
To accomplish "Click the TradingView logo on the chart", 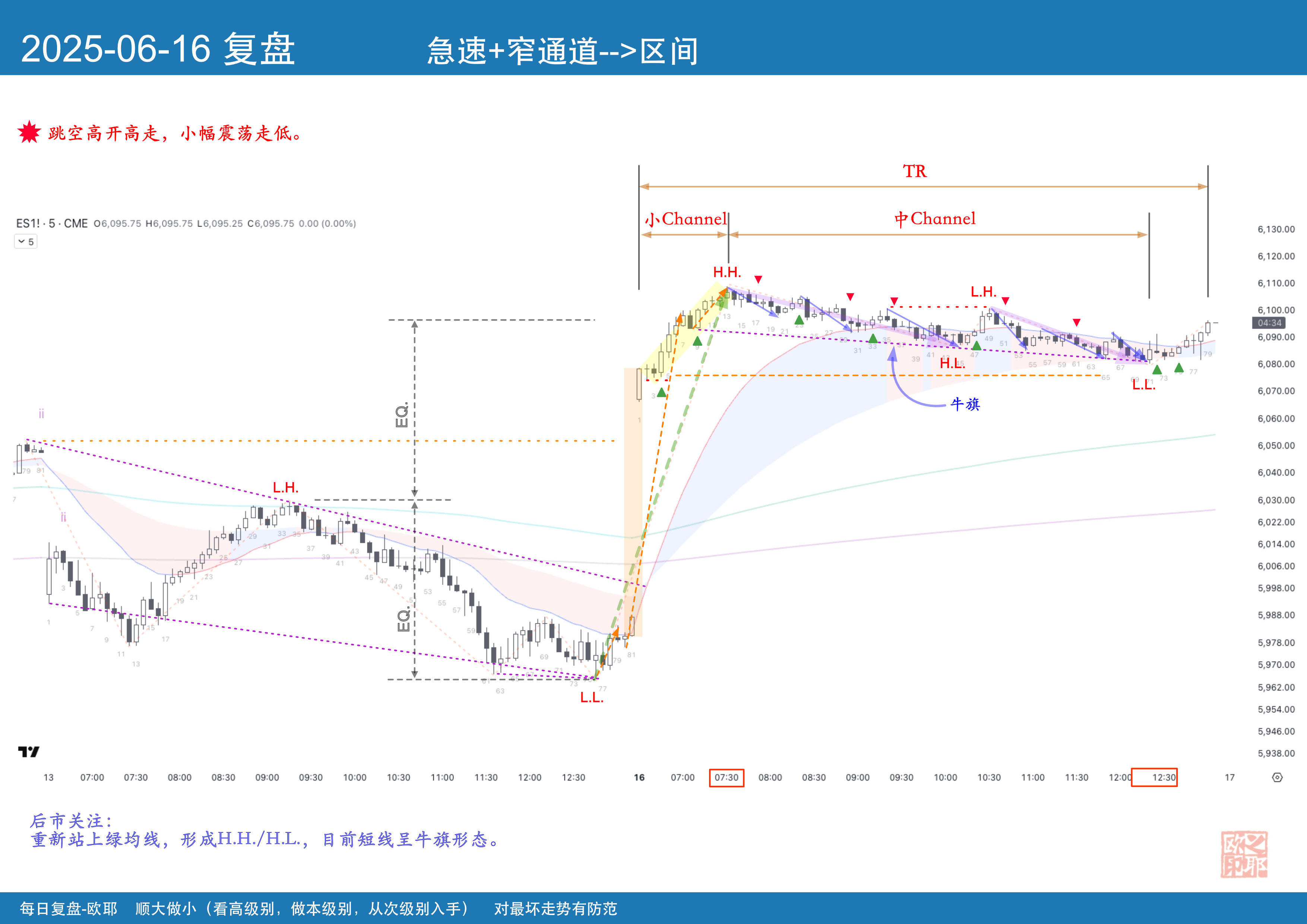I will [28, 752].
